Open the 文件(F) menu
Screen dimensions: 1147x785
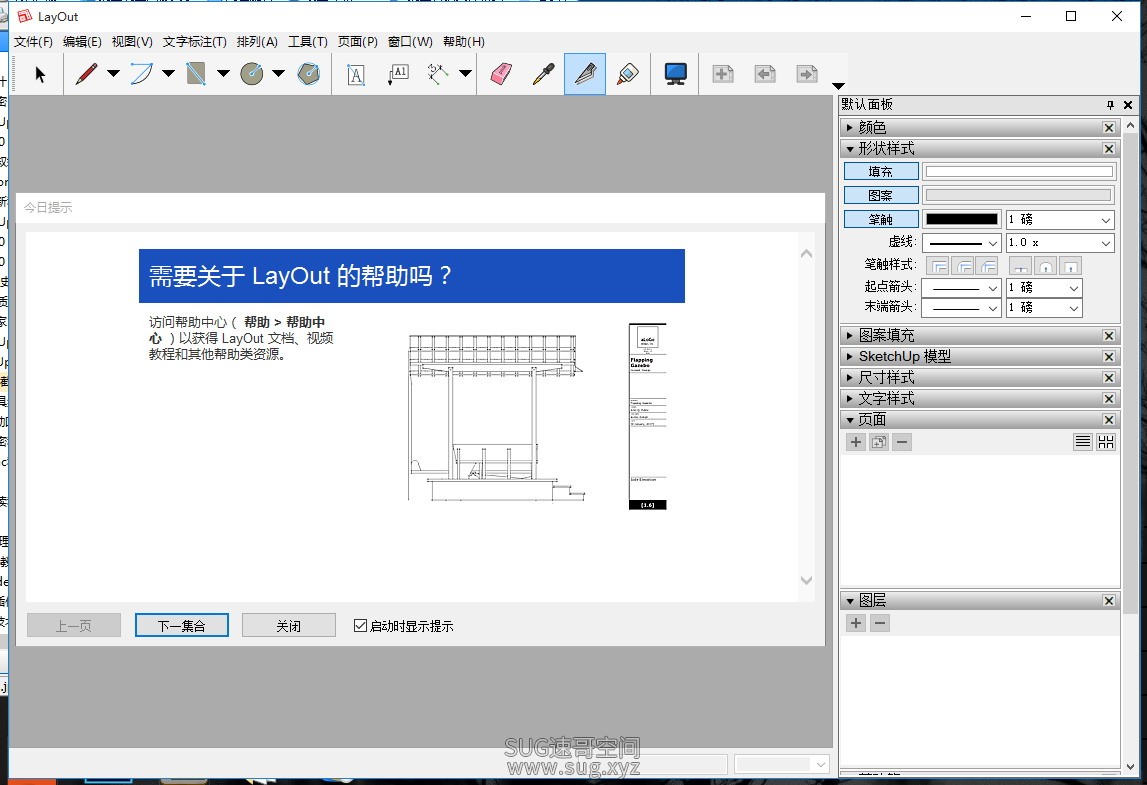(x=33, y=42)
